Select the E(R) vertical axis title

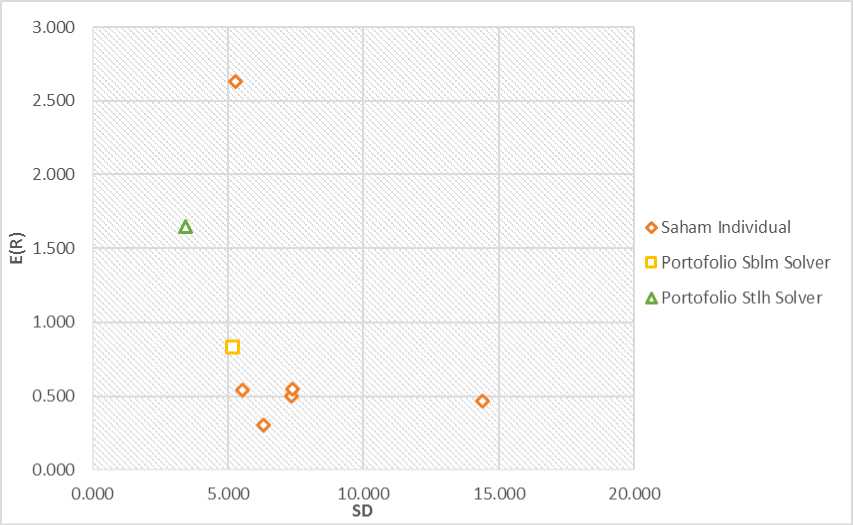point(17,248)
